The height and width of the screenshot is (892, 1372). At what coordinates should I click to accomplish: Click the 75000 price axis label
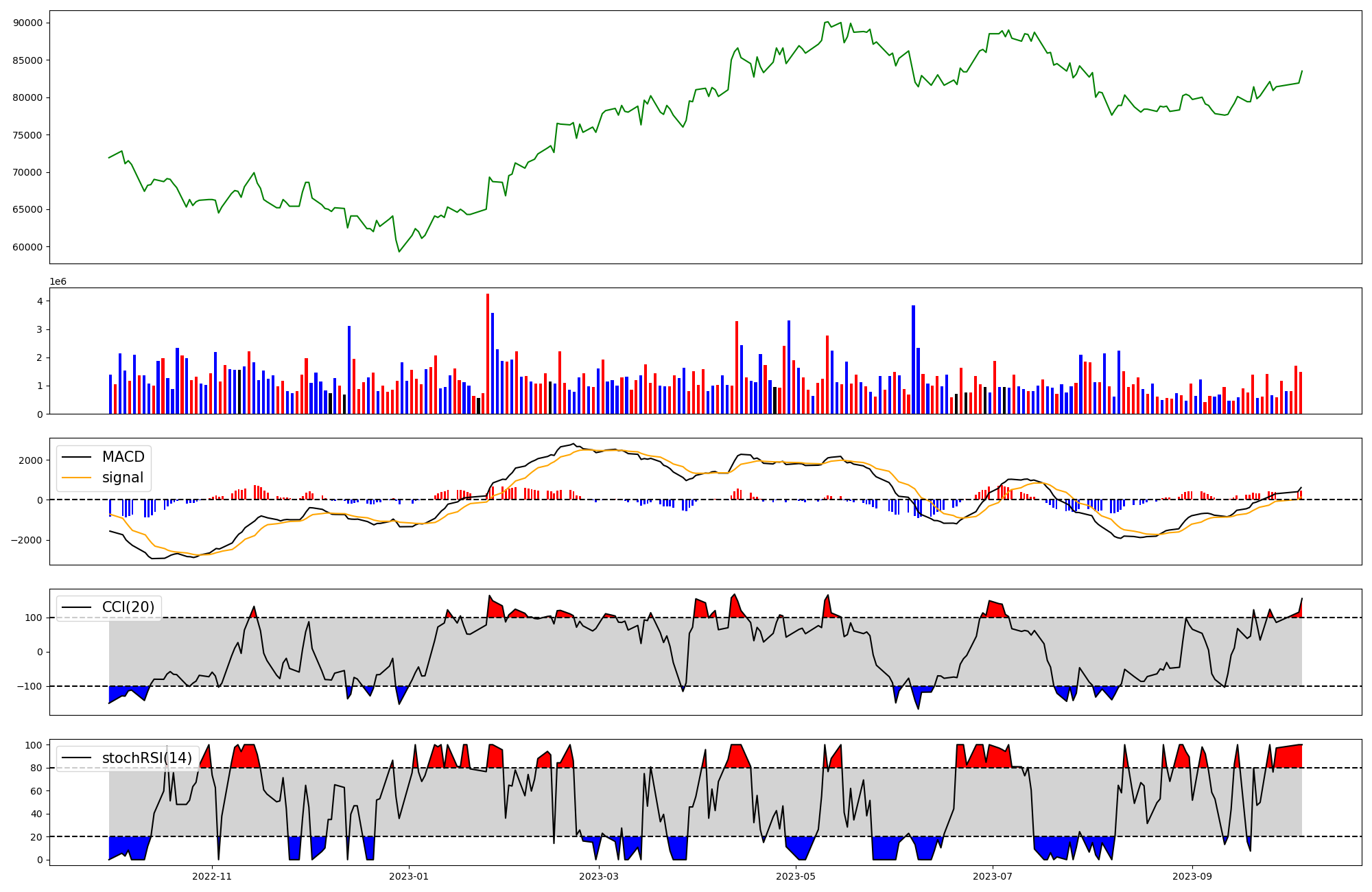[x=27, y=135]
